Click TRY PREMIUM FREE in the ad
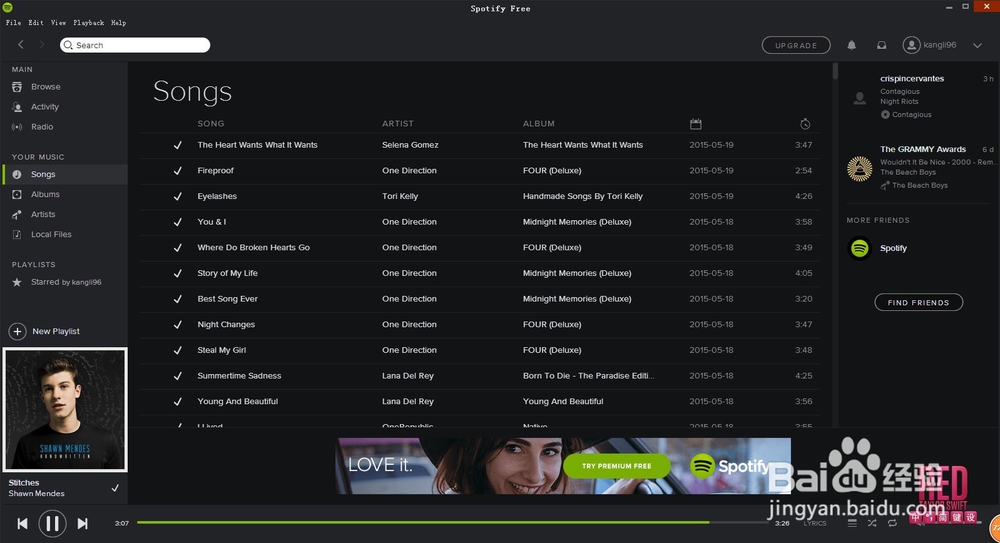This screenshot has height=543, width=1000. (617, 466)
